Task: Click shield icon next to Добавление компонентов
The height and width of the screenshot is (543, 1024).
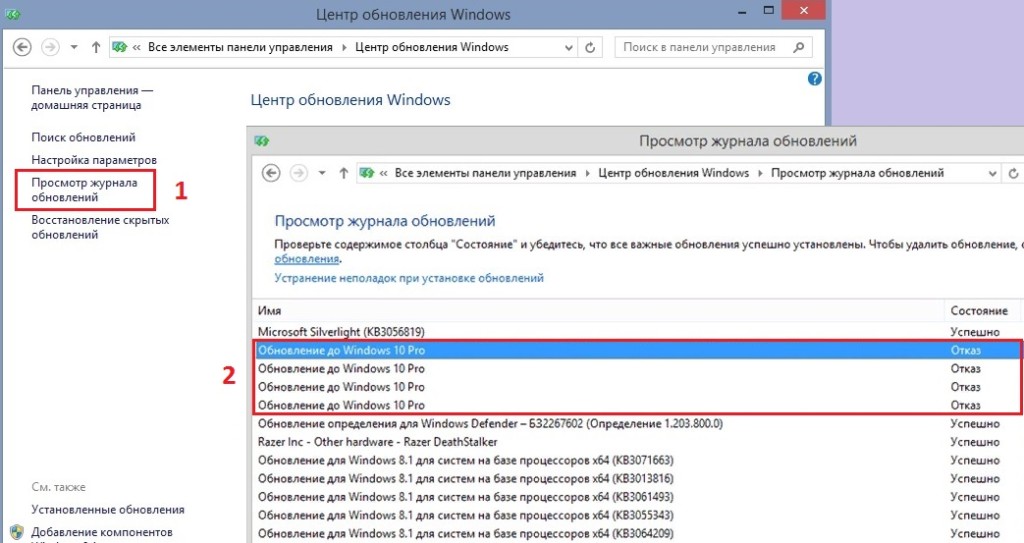Action: point(17,533)
